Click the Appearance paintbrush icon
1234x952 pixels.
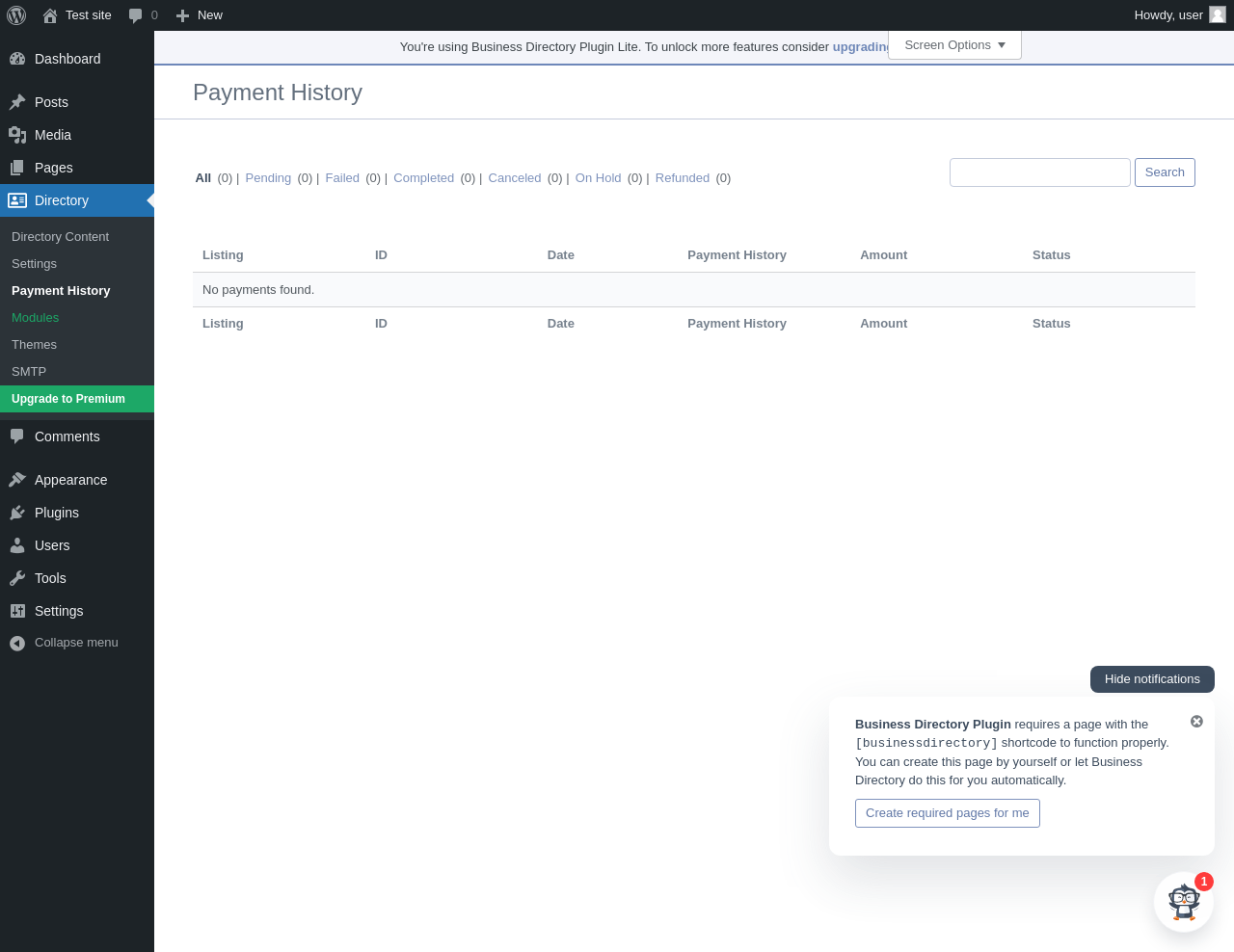pos(17,480)
